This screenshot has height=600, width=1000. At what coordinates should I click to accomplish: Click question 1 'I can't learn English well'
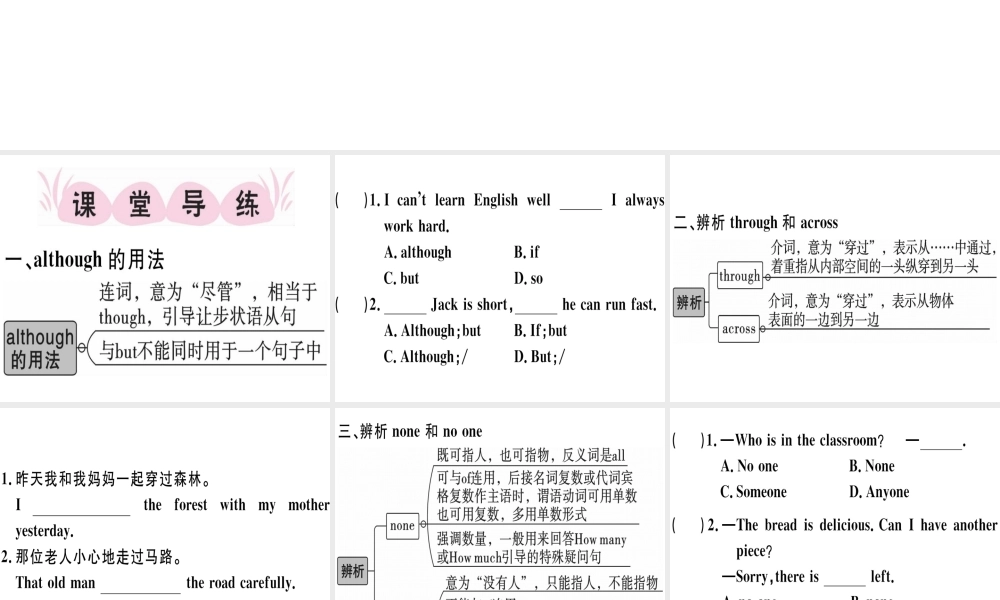pyautogui.click(x=516, y=212)
